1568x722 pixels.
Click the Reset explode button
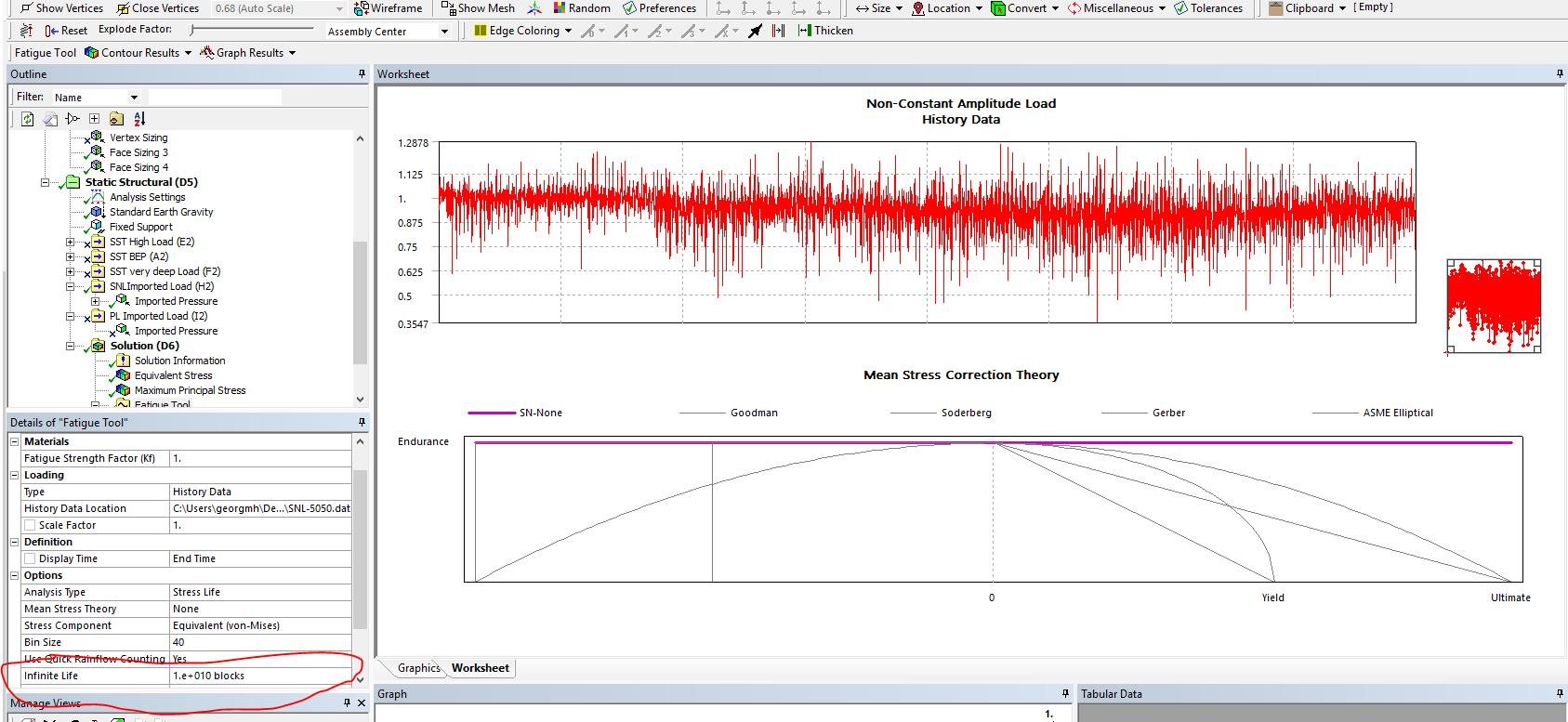(x=66, y=31)
